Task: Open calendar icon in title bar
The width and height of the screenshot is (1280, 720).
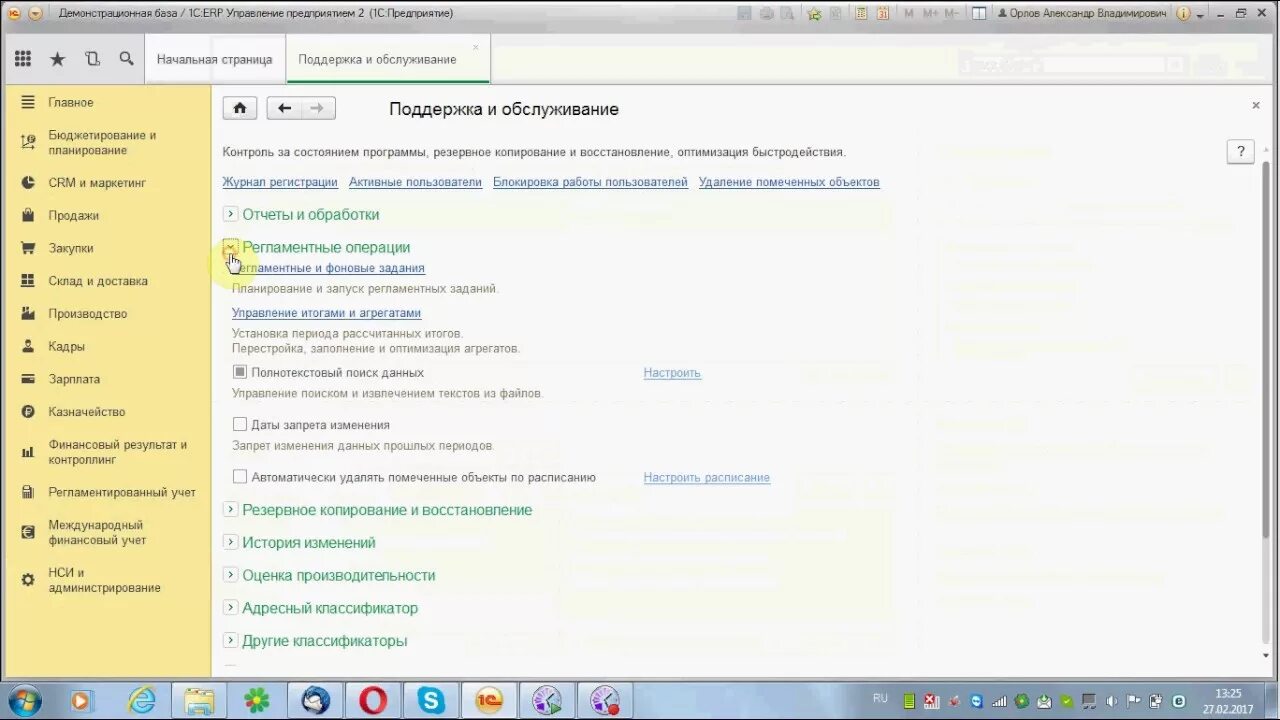Action: click(882, 13)
